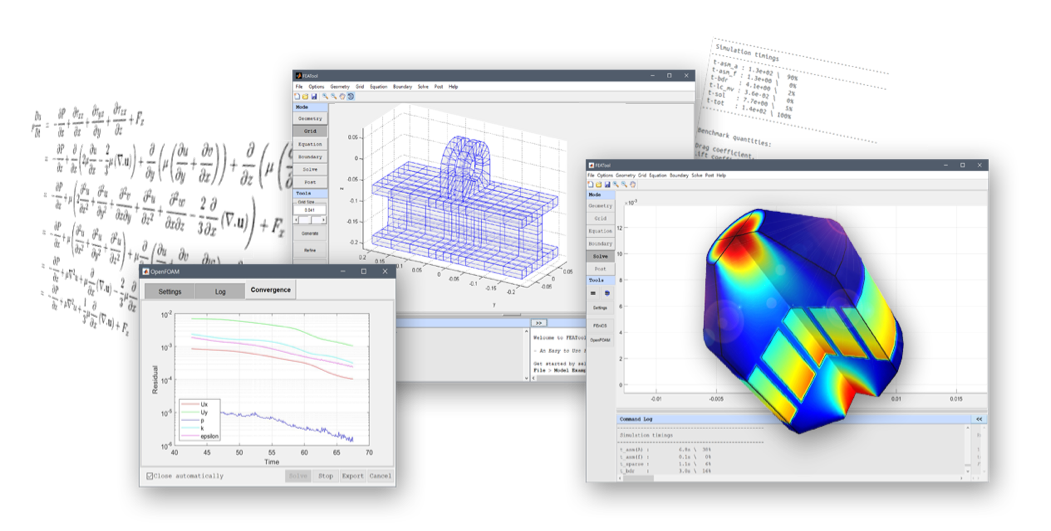Open File menu in grid window
The width and height of the screenshot is (1051, 531).
tap(299, 86)
